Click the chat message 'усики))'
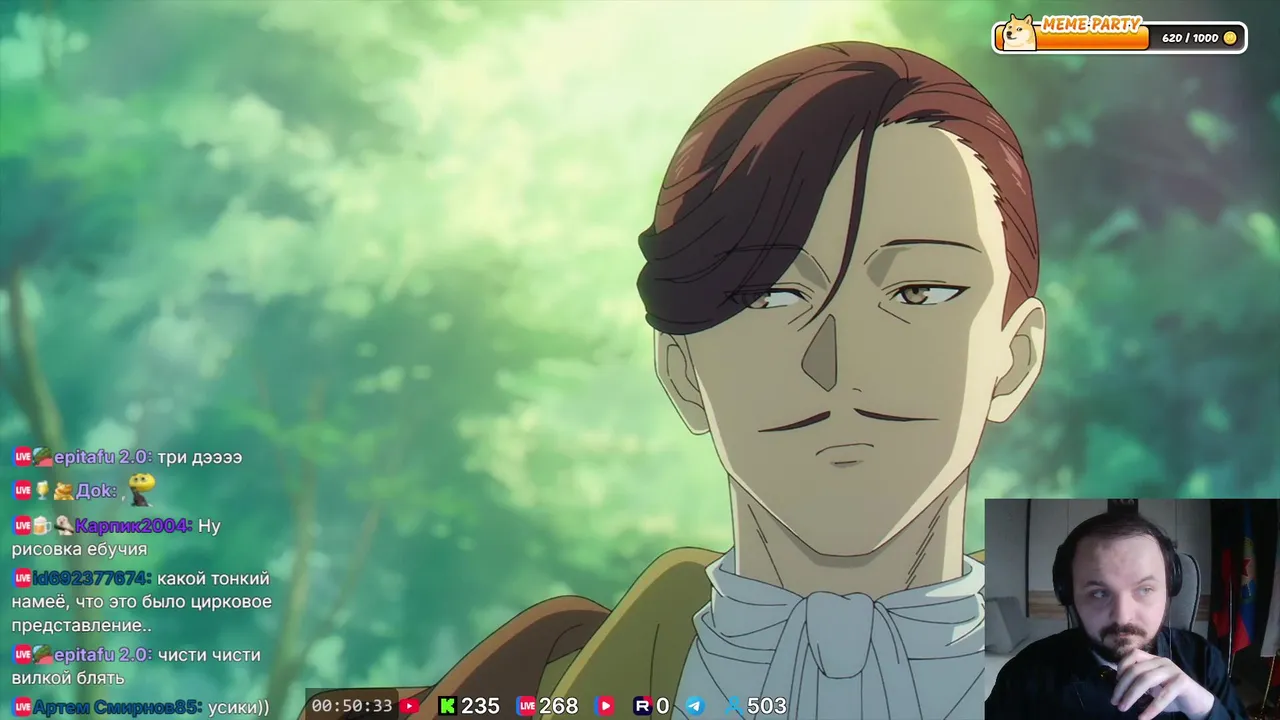The width and height of the screenshot is (1280, 720). tap(238, 707)
